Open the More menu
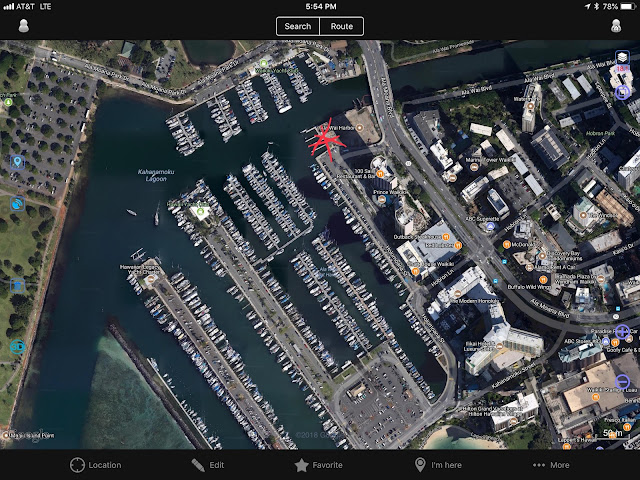The width and height of the screenshot is (640, 480). coord(551,465)
